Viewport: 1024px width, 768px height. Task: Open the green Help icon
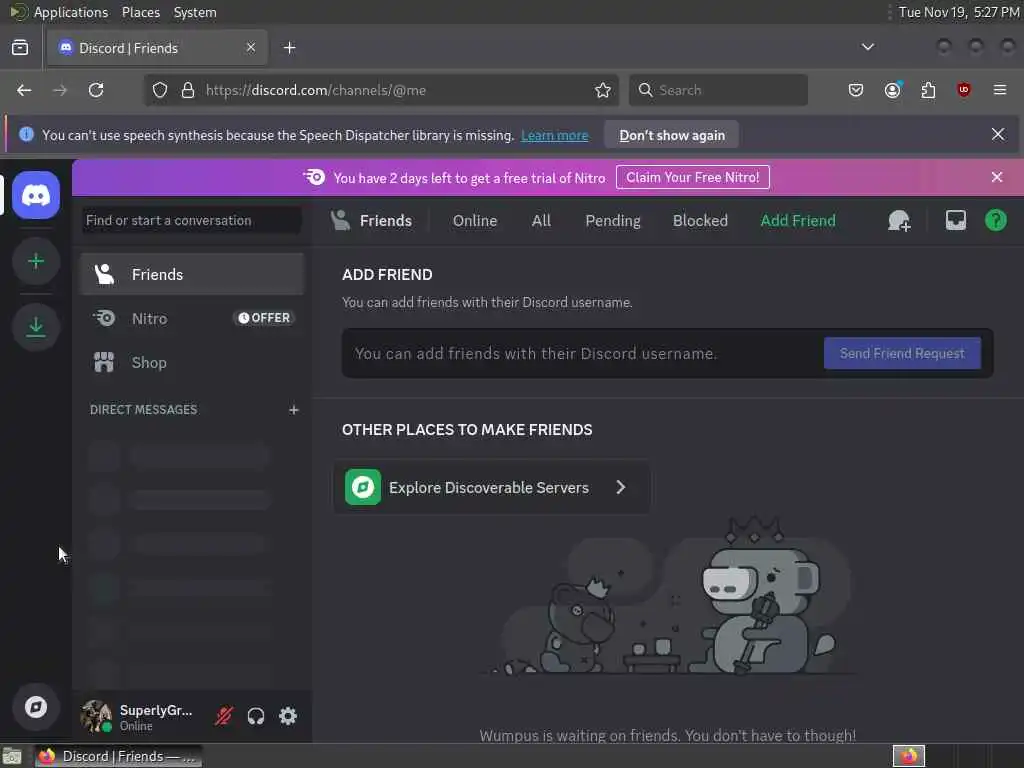(x=995, y=220)
